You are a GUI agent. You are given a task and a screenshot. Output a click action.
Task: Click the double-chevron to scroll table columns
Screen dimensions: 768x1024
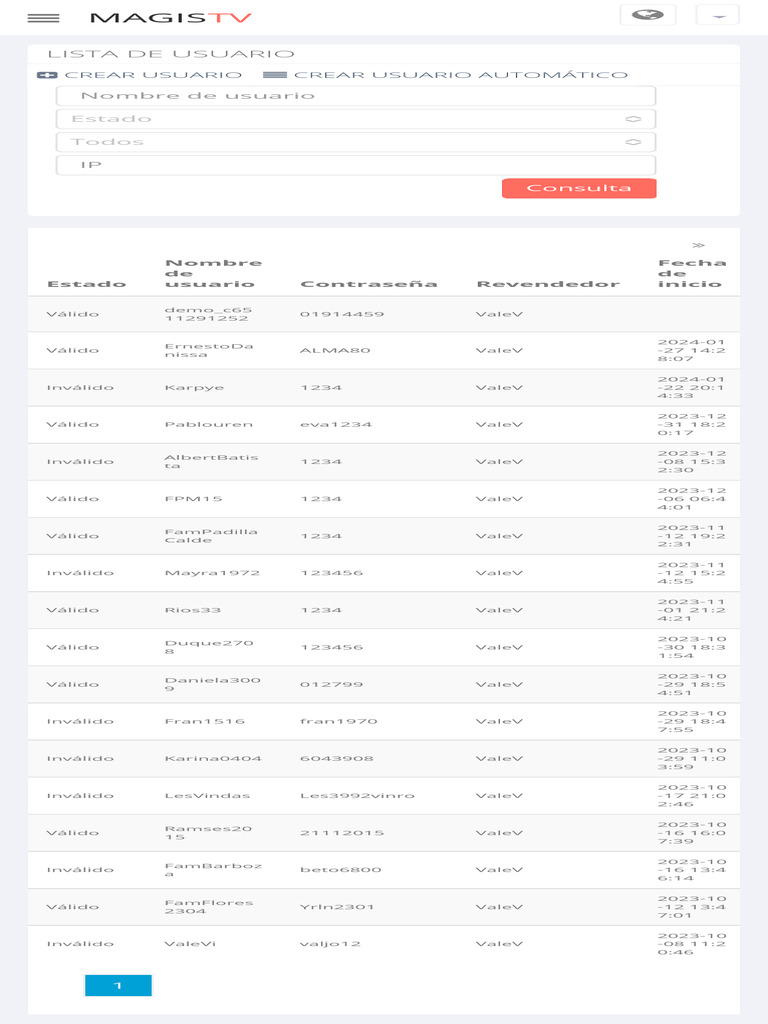coord(698,245)
